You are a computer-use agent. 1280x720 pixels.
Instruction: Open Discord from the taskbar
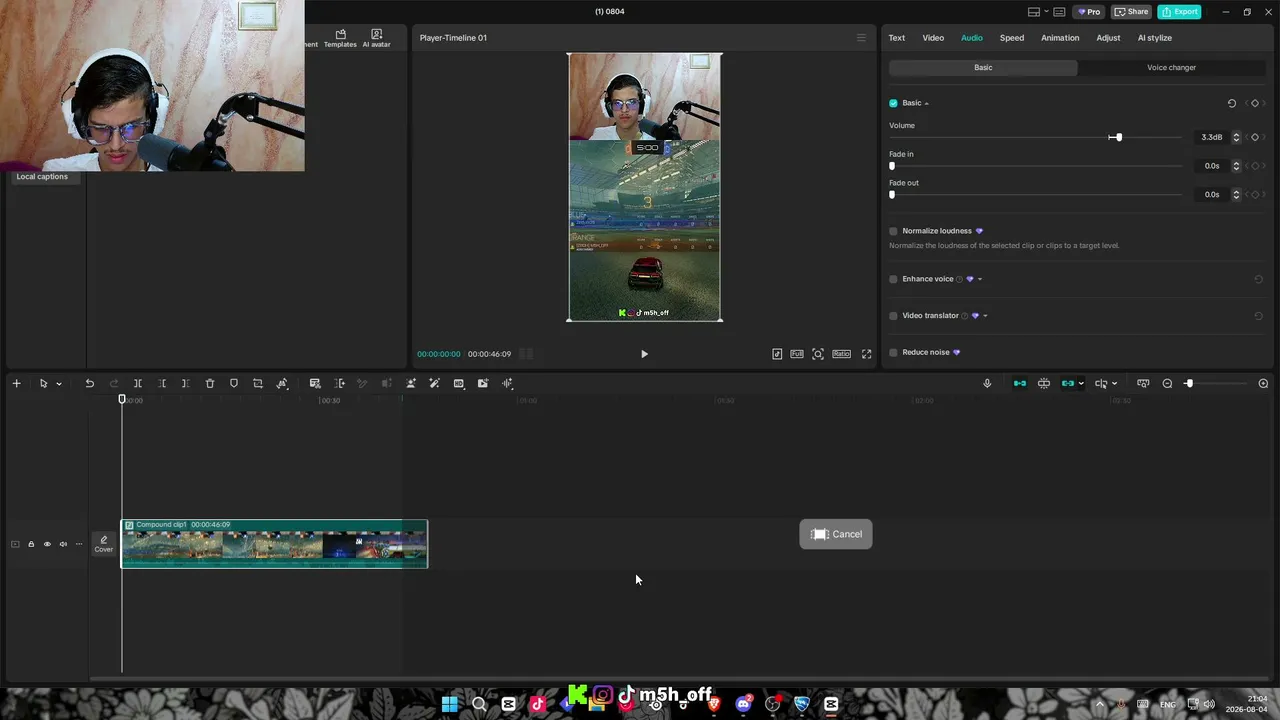(x=743, y=704)
